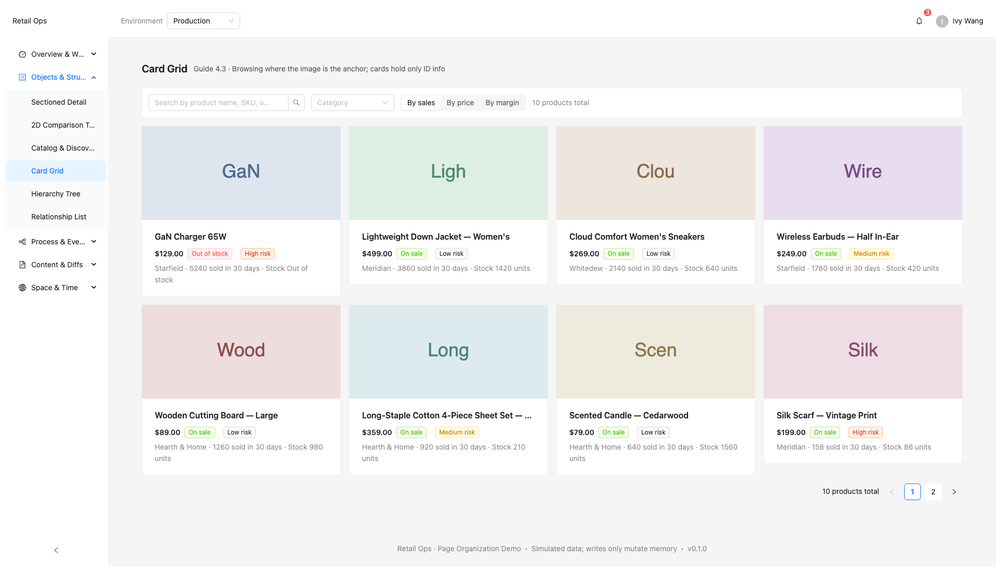Image resolution: width=1000 pixels, height=571 pixels.
Task: Open the Wire product image thumbnail
Action: (x=863, y=173)
